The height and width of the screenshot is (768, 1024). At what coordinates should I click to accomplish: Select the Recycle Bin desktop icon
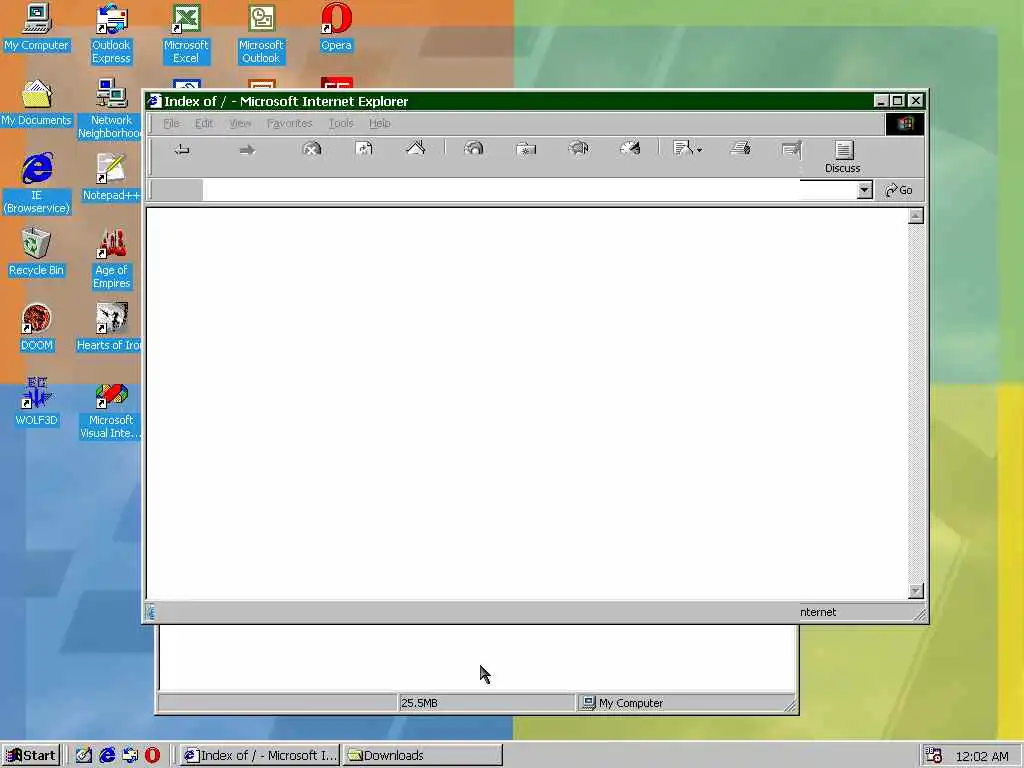pyautogui.click(x=37, y=253)
